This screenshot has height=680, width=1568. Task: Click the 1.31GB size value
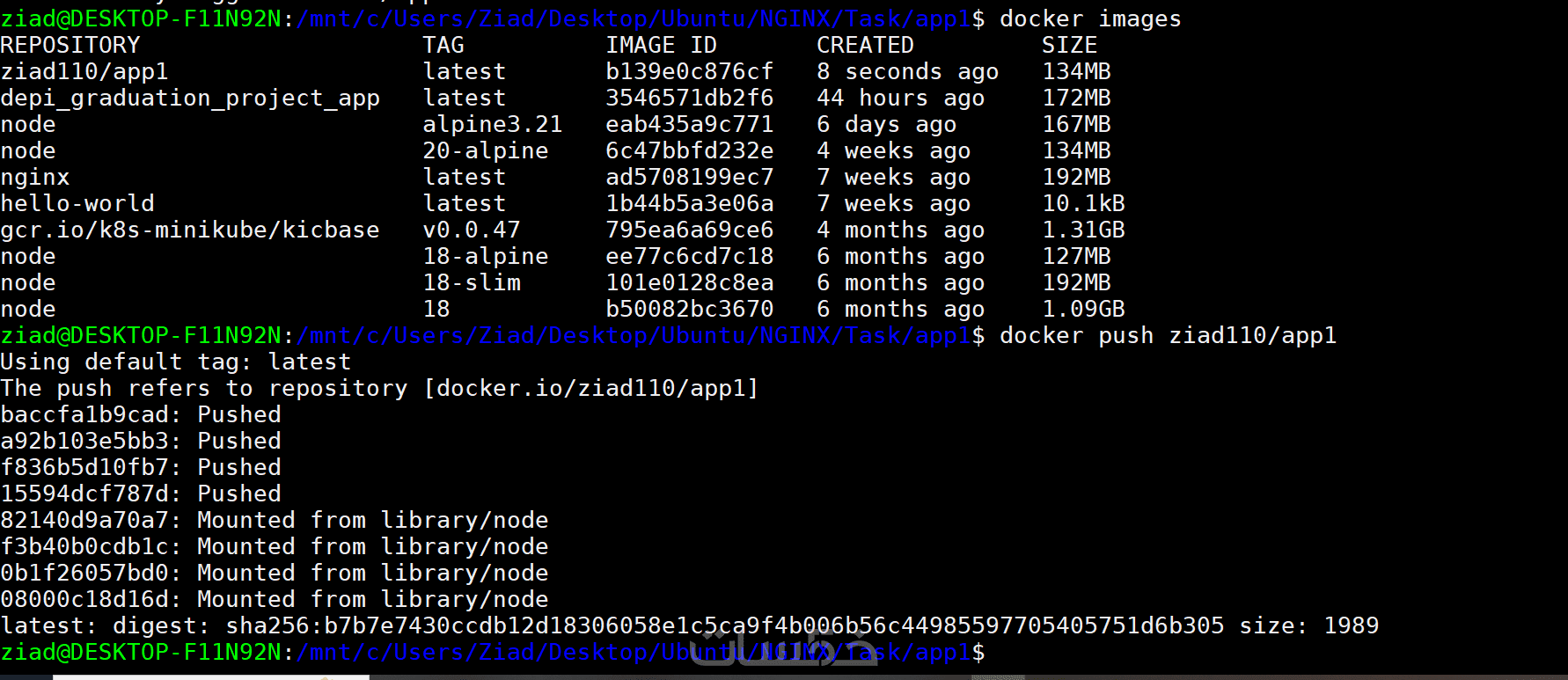(1084, 230)
